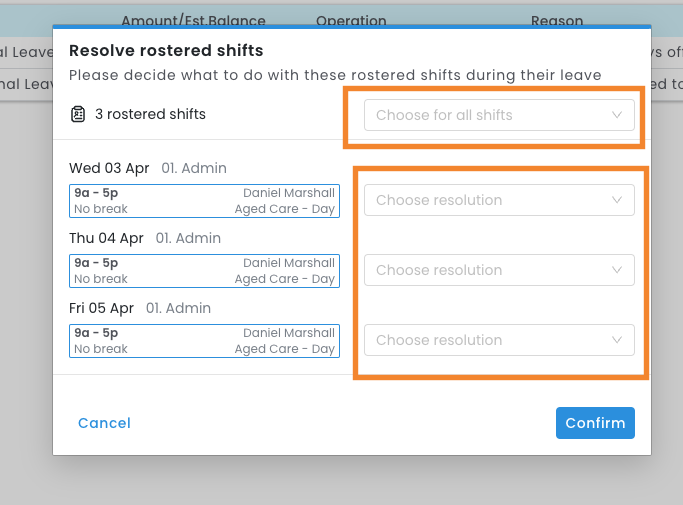Open the "Choose for all shifts" dropdown

click(499, 115)
